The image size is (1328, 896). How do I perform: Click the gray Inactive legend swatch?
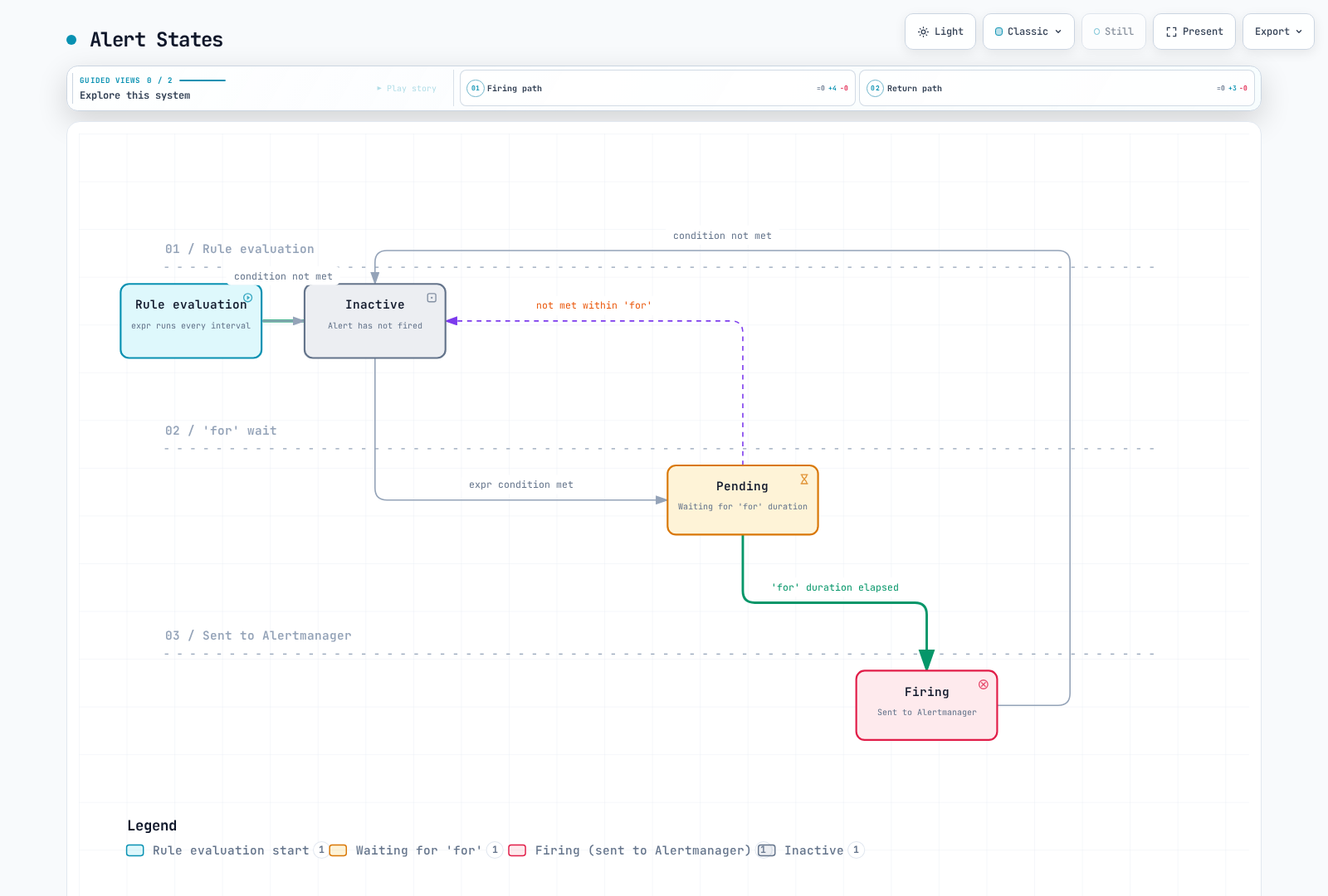click(x=767, y=850)
